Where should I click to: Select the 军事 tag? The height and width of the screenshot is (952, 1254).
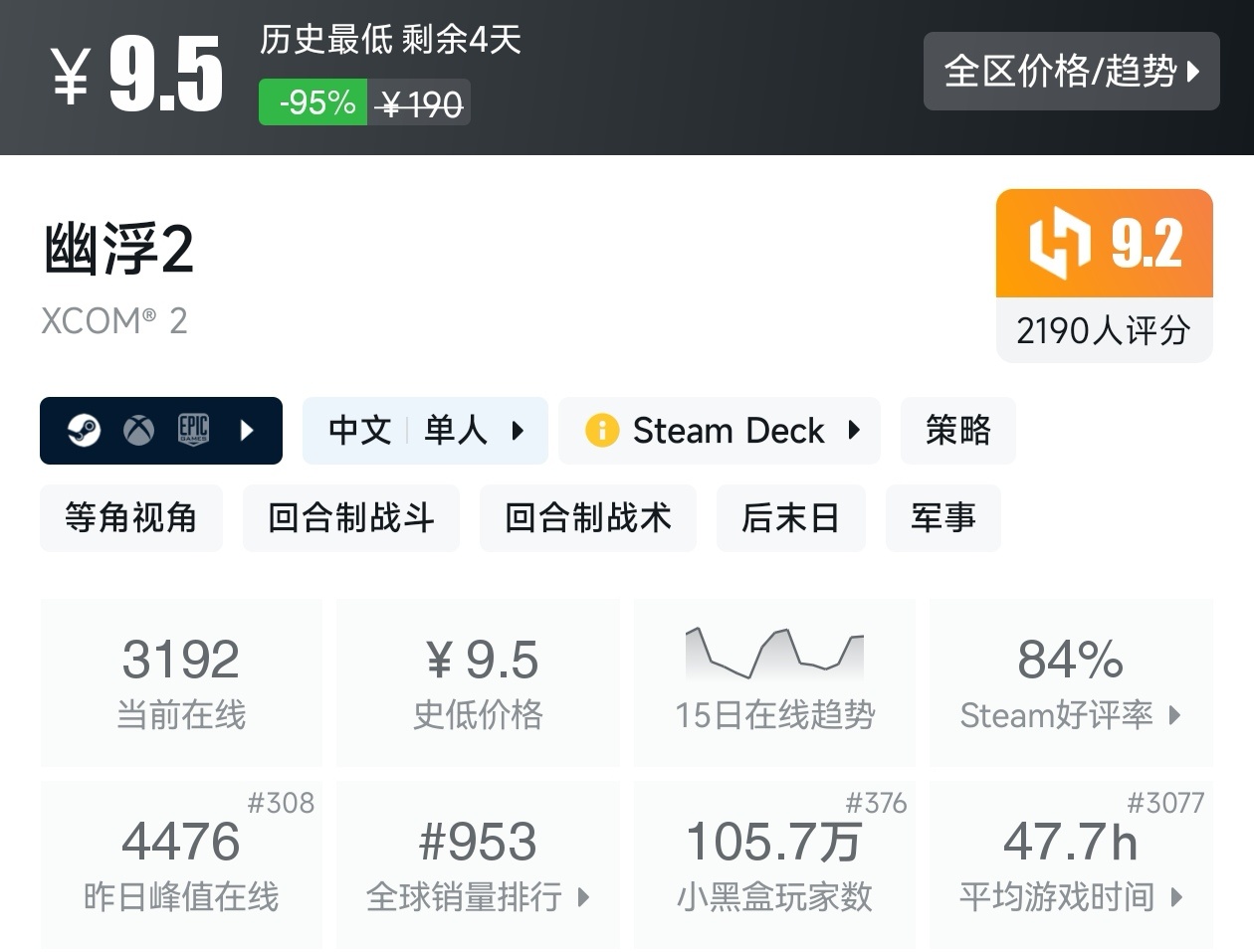coord(942,517)
